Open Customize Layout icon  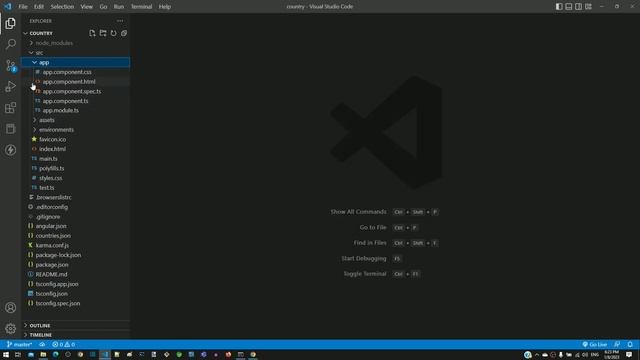(588, 7)
